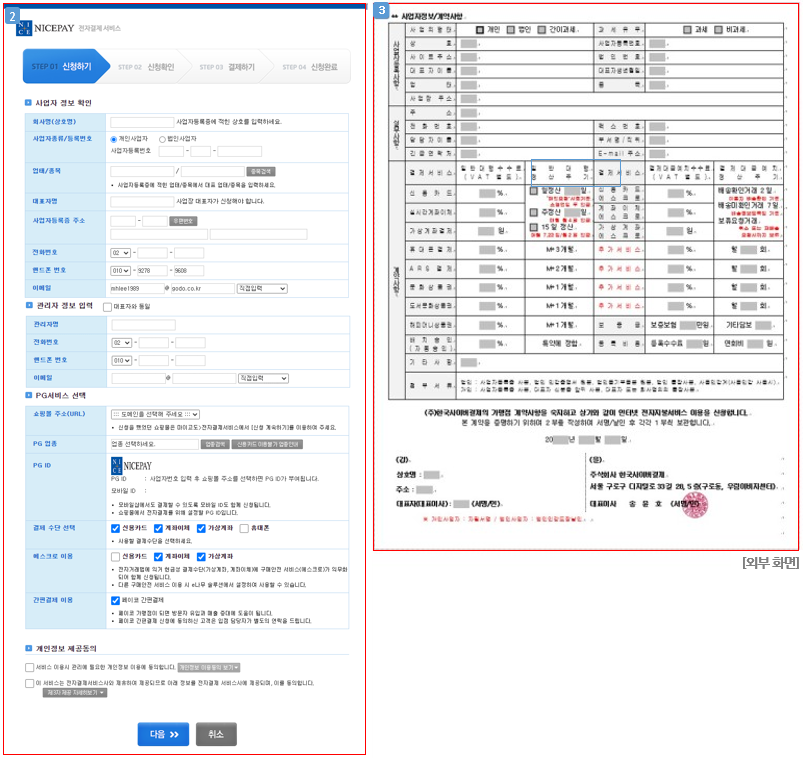Open business mobile prefix 010 dropdown

tap(120, 271)
